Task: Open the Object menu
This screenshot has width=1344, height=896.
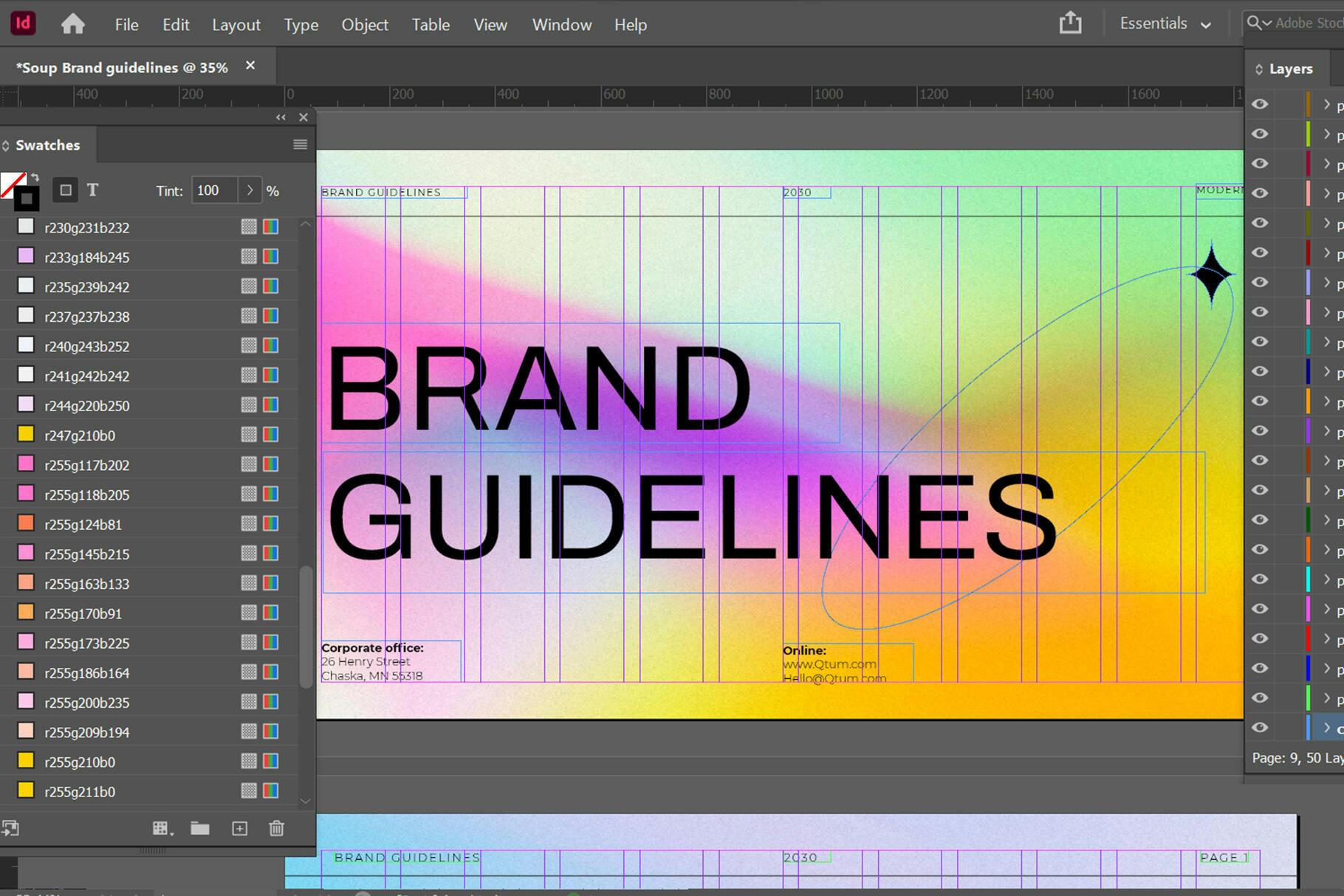Action: coord(364,25)
